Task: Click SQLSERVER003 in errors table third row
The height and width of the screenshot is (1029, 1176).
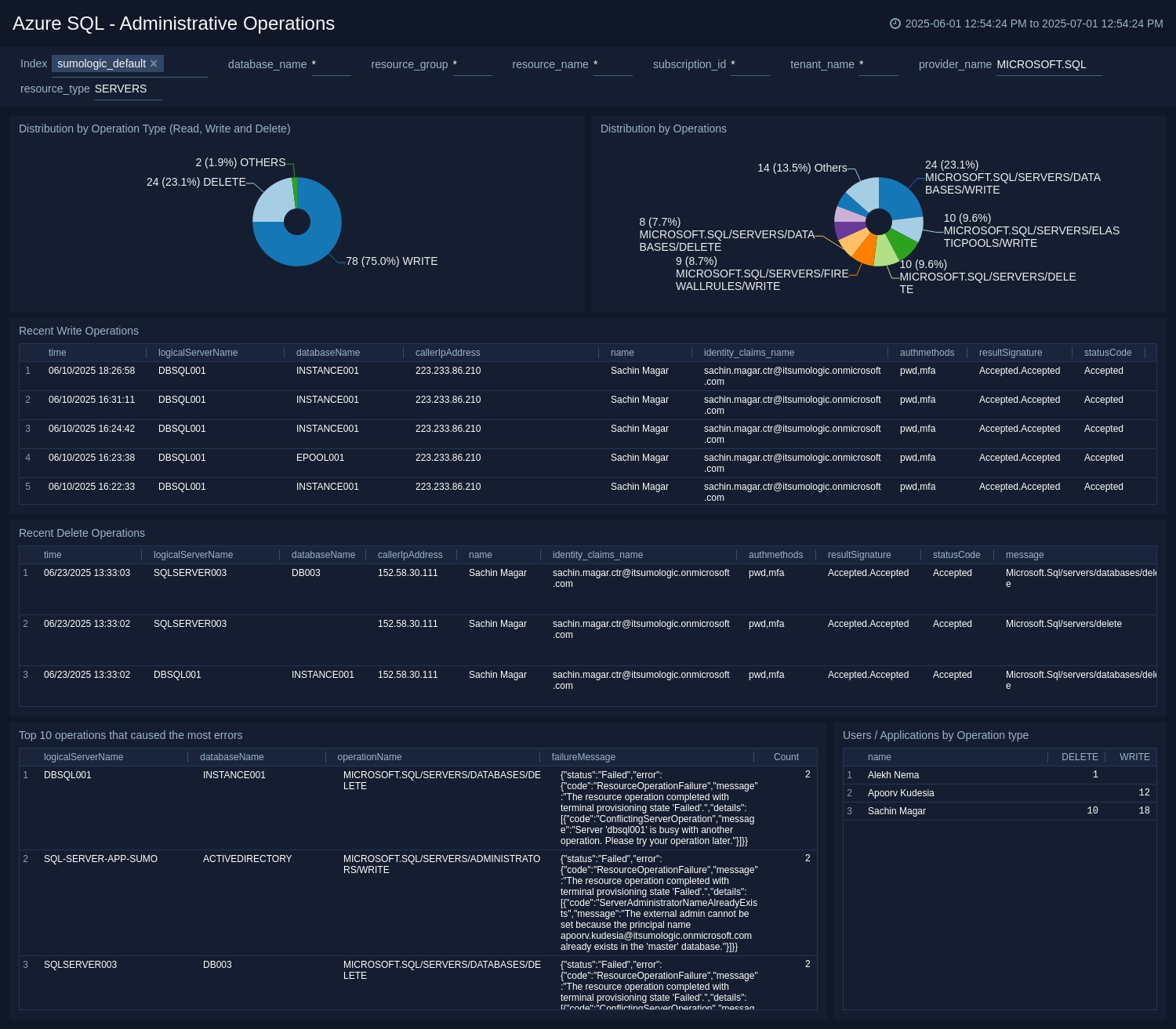Action: tap(80, 965)
